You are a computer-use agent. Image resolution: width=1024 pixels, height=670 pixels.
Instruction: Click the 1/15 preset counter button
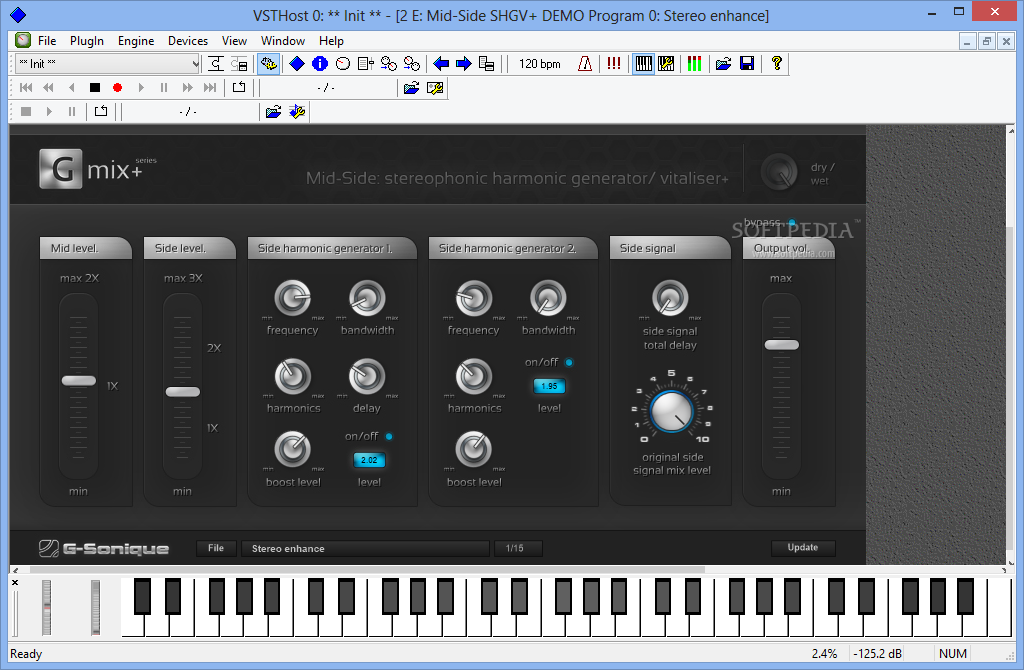coord(518,549)
